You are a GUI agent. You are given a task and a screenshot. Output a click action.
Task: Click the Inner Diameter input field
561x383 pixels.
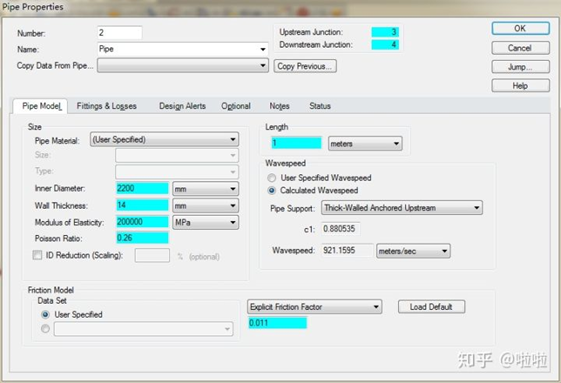coord(142,188)
